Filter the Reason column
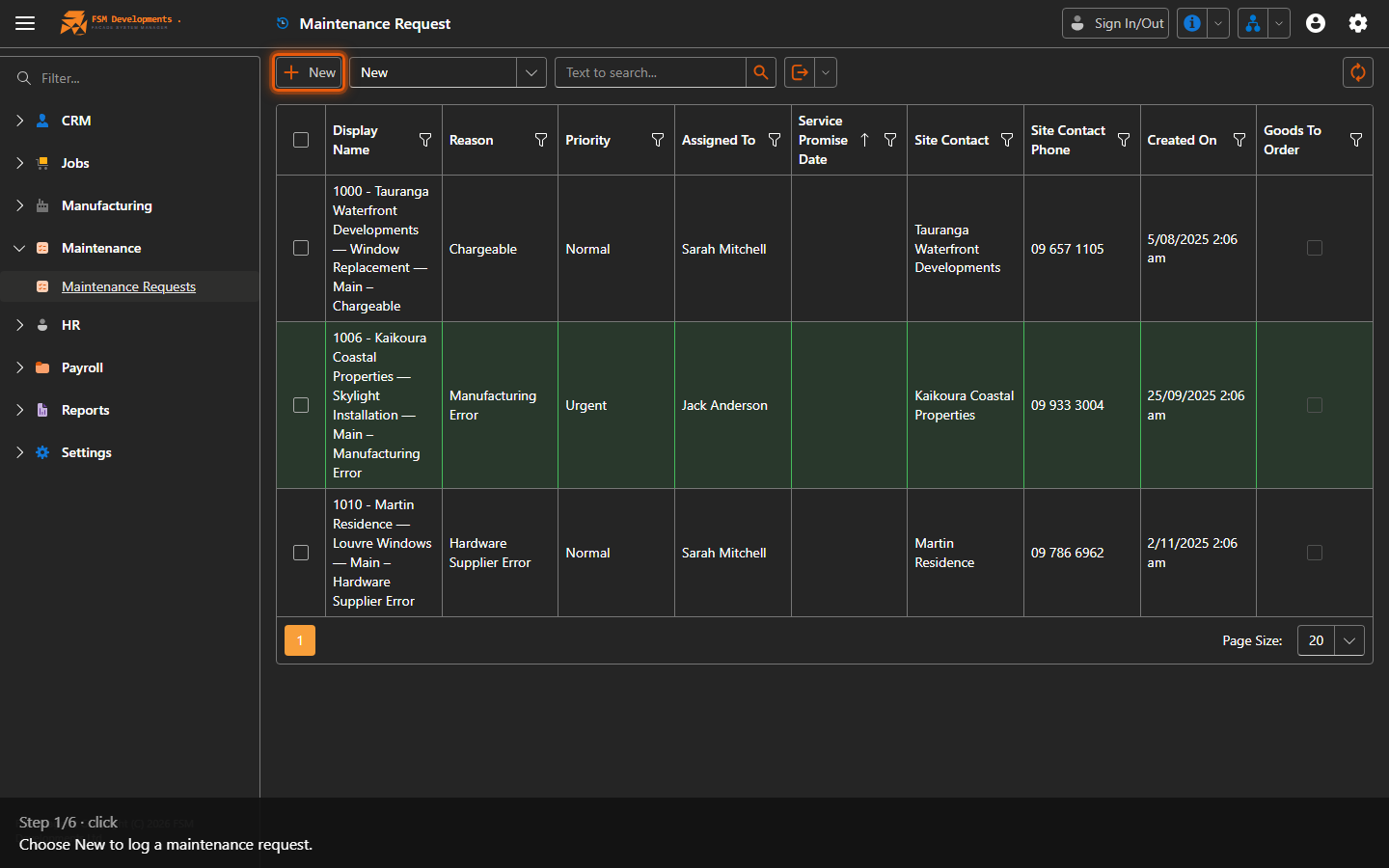The image size is (1389, 868). [x=541, y=140]
